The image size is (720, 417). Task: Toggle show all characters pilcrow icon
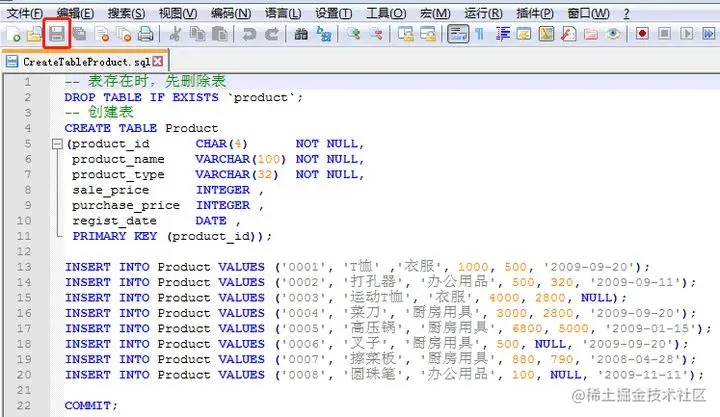[479, 34]
